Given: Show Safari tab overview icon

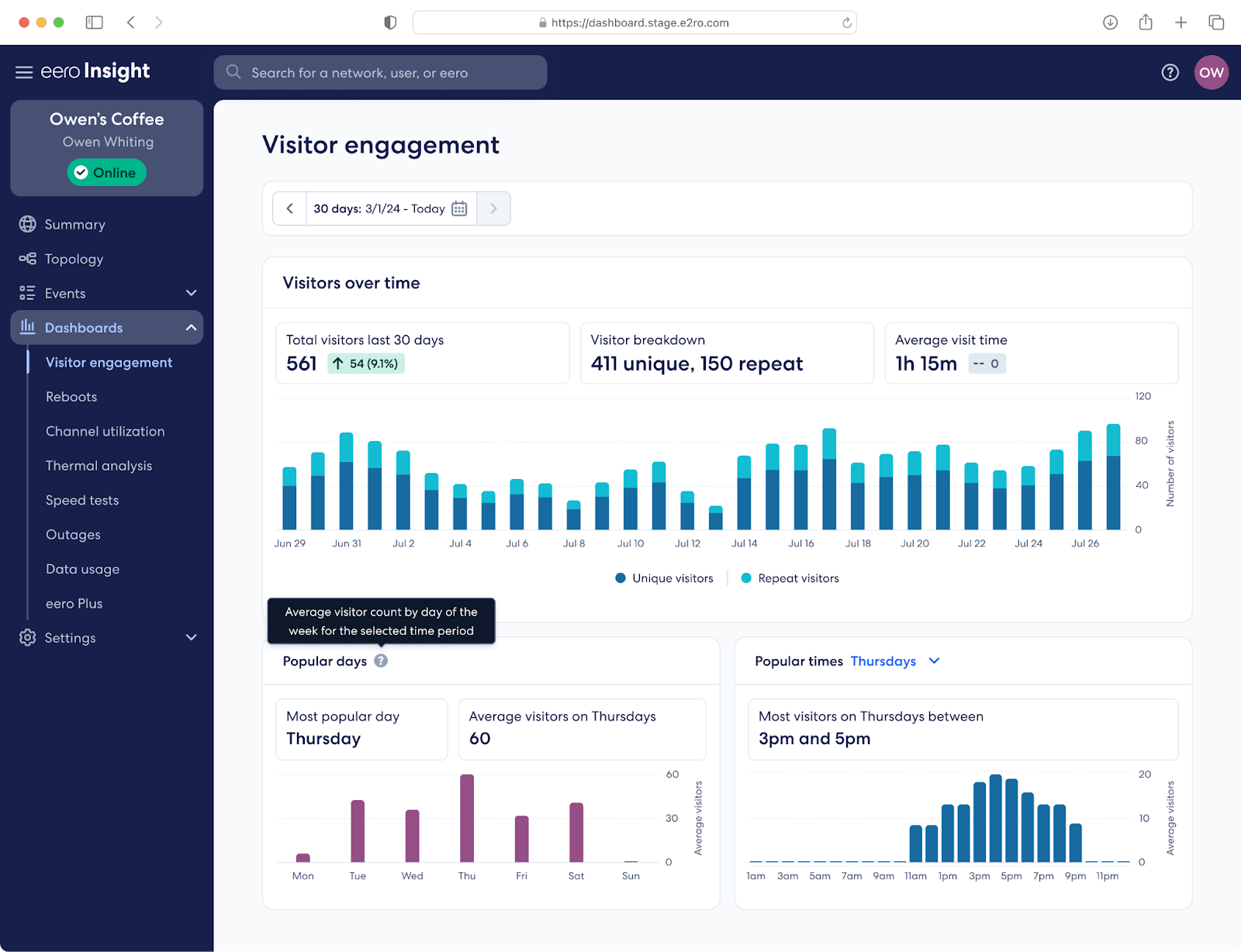Looking at the screenshot, I should pyautogui.click(x=1216, y=22).
